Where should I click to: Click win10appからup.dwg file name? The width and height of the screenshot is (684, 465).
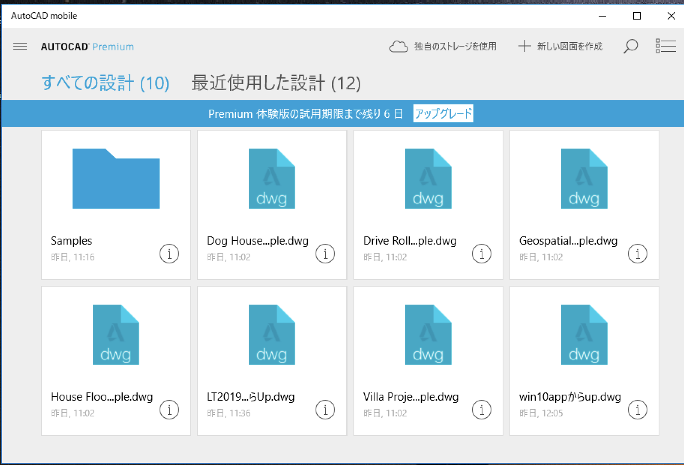570,397
